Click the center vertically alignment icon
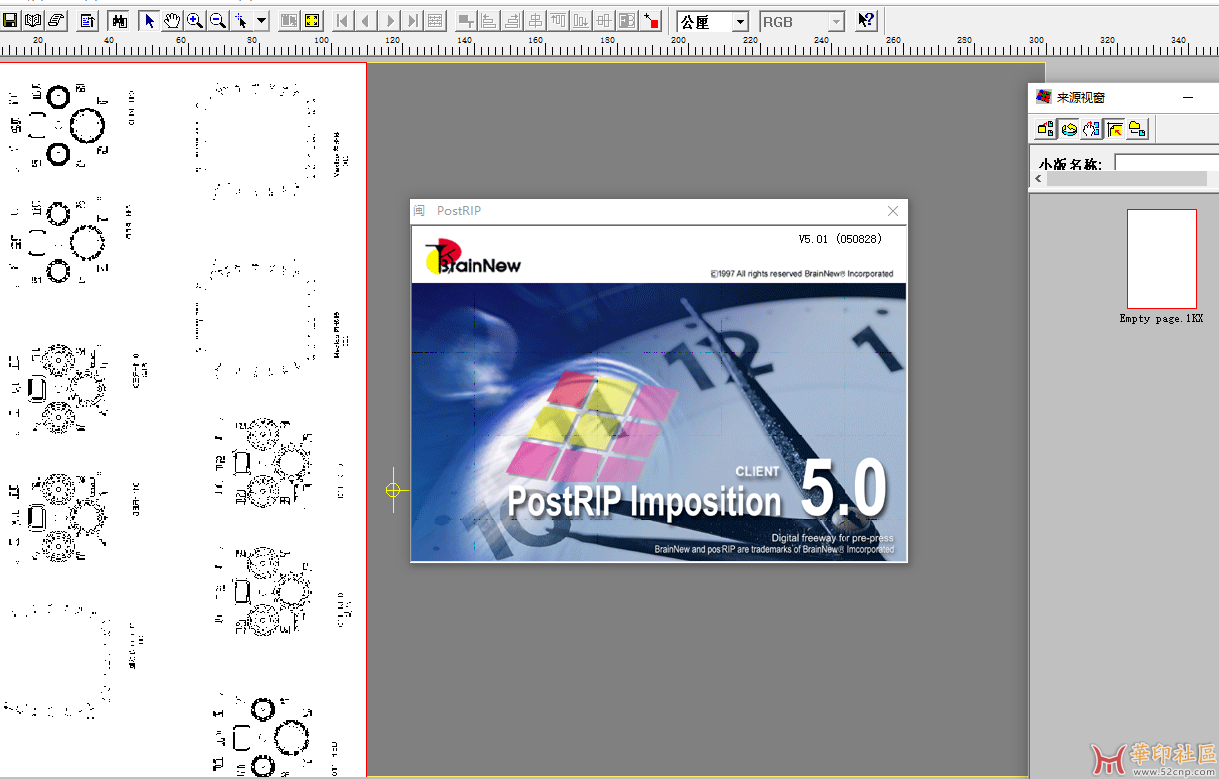Image resolution: width=1219 pixels, height=779 pixels. (605, 20)
